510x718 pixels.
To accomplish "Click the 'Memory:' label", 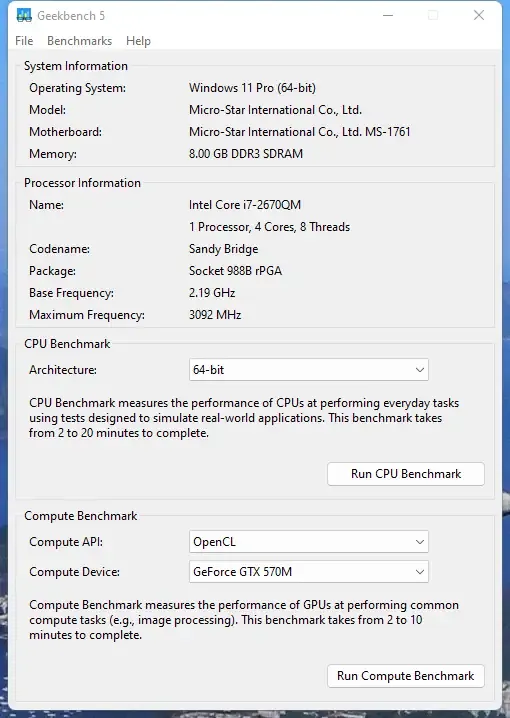I will (53, 154).
